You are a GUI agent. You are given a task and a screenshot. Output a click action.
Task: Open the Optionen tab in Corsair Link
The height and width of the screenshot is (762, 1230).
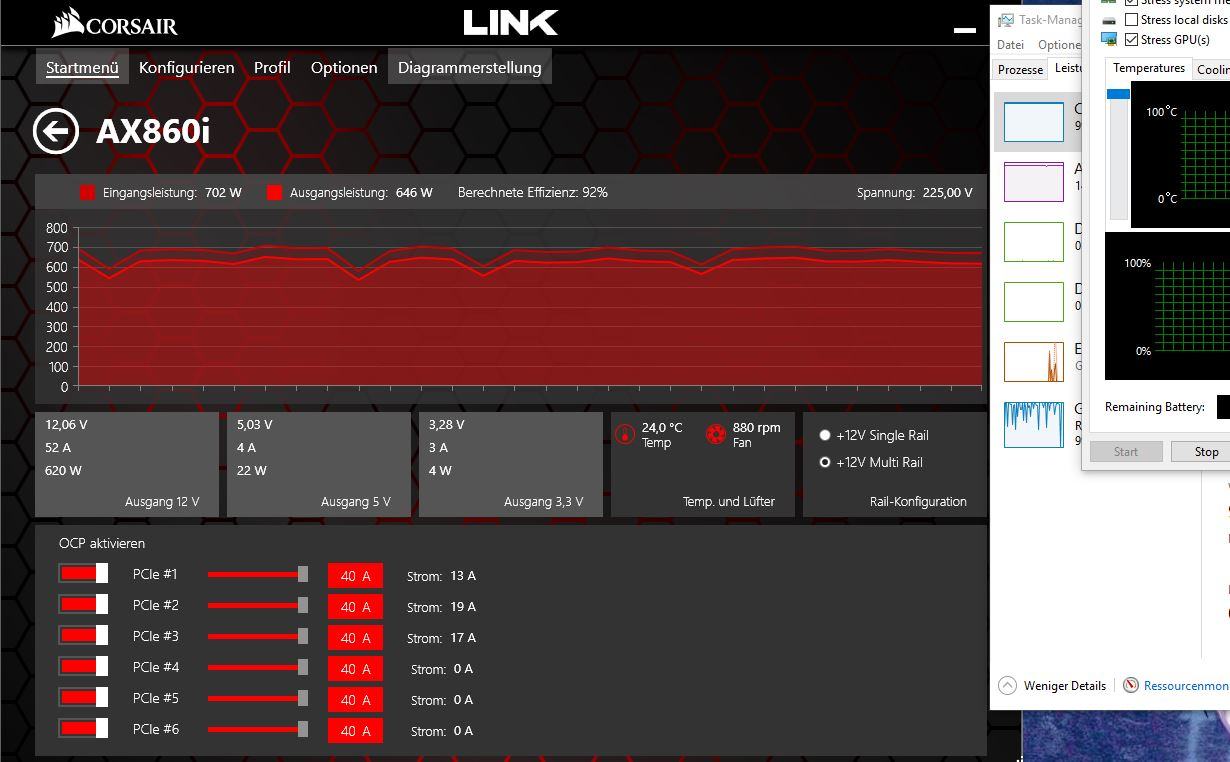click(x=344, y=67)
